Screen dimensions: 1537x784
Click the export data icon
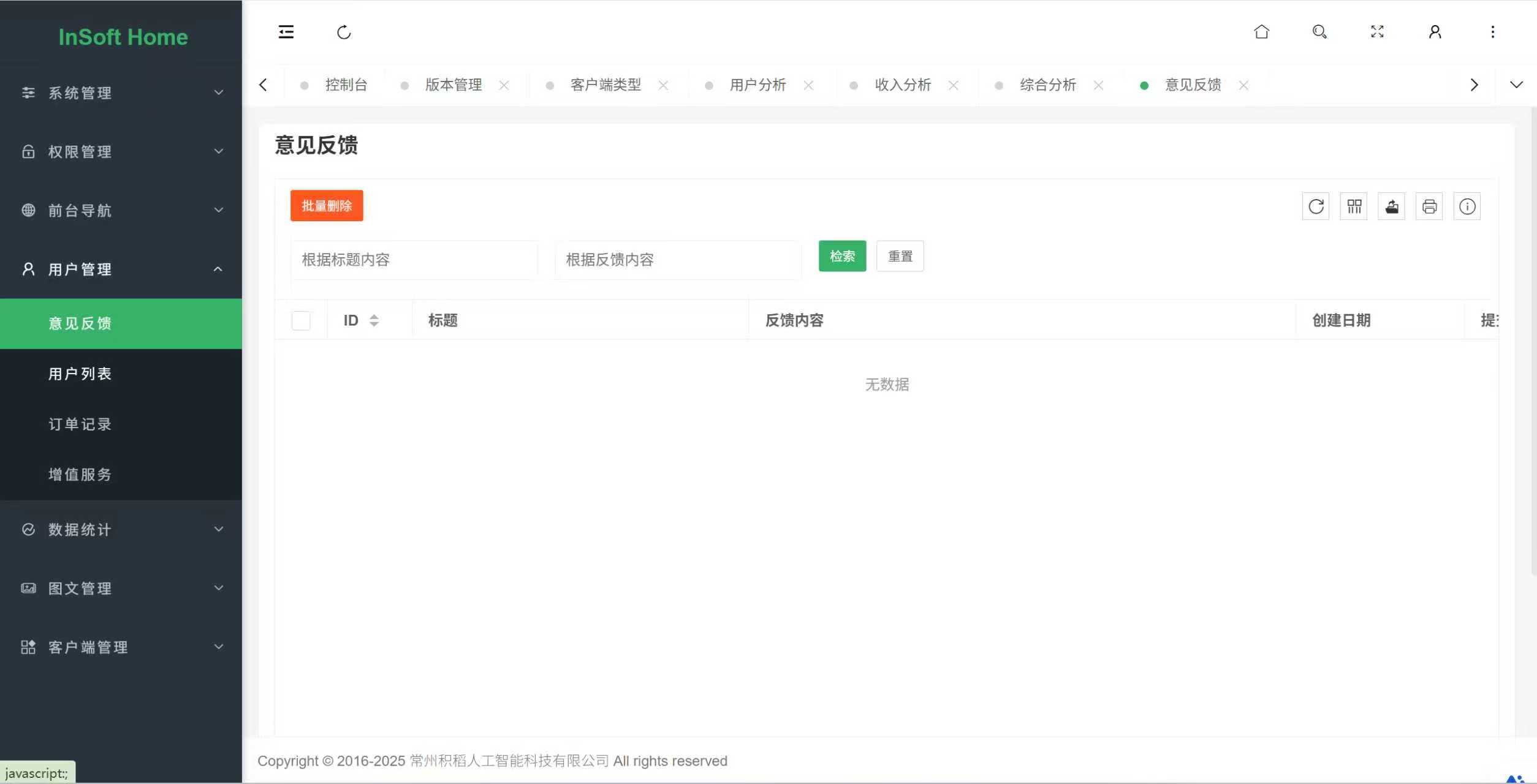click(1391, 206)
